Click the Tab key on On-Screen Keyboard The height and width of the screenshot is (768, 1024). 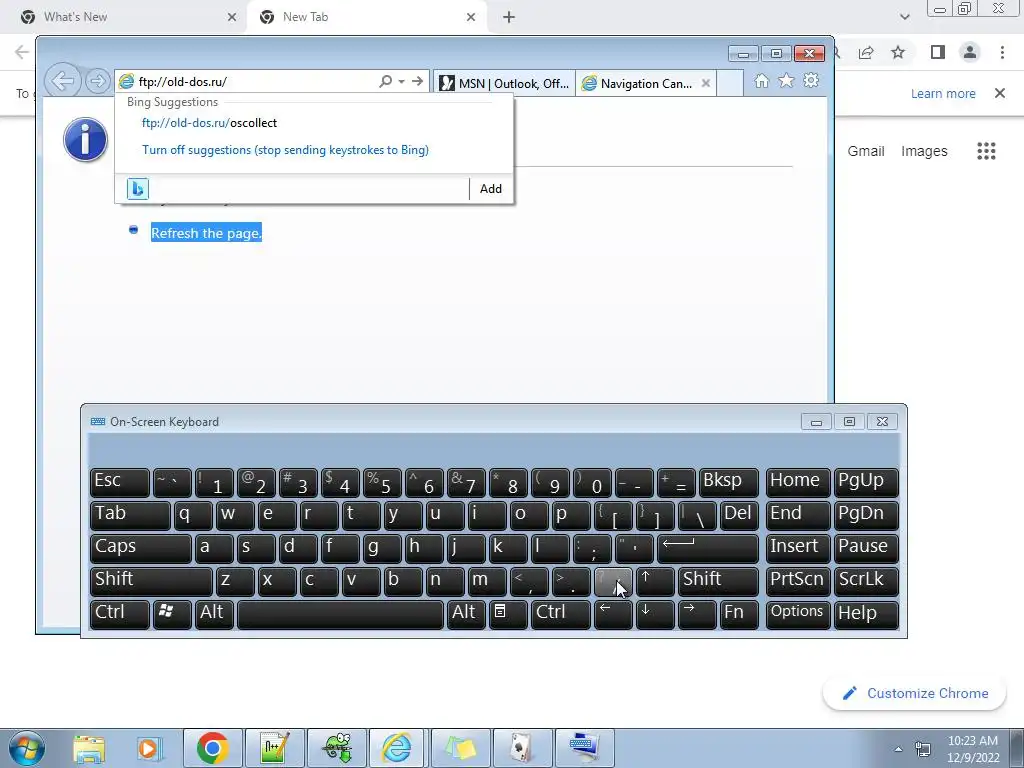(131, 515)
